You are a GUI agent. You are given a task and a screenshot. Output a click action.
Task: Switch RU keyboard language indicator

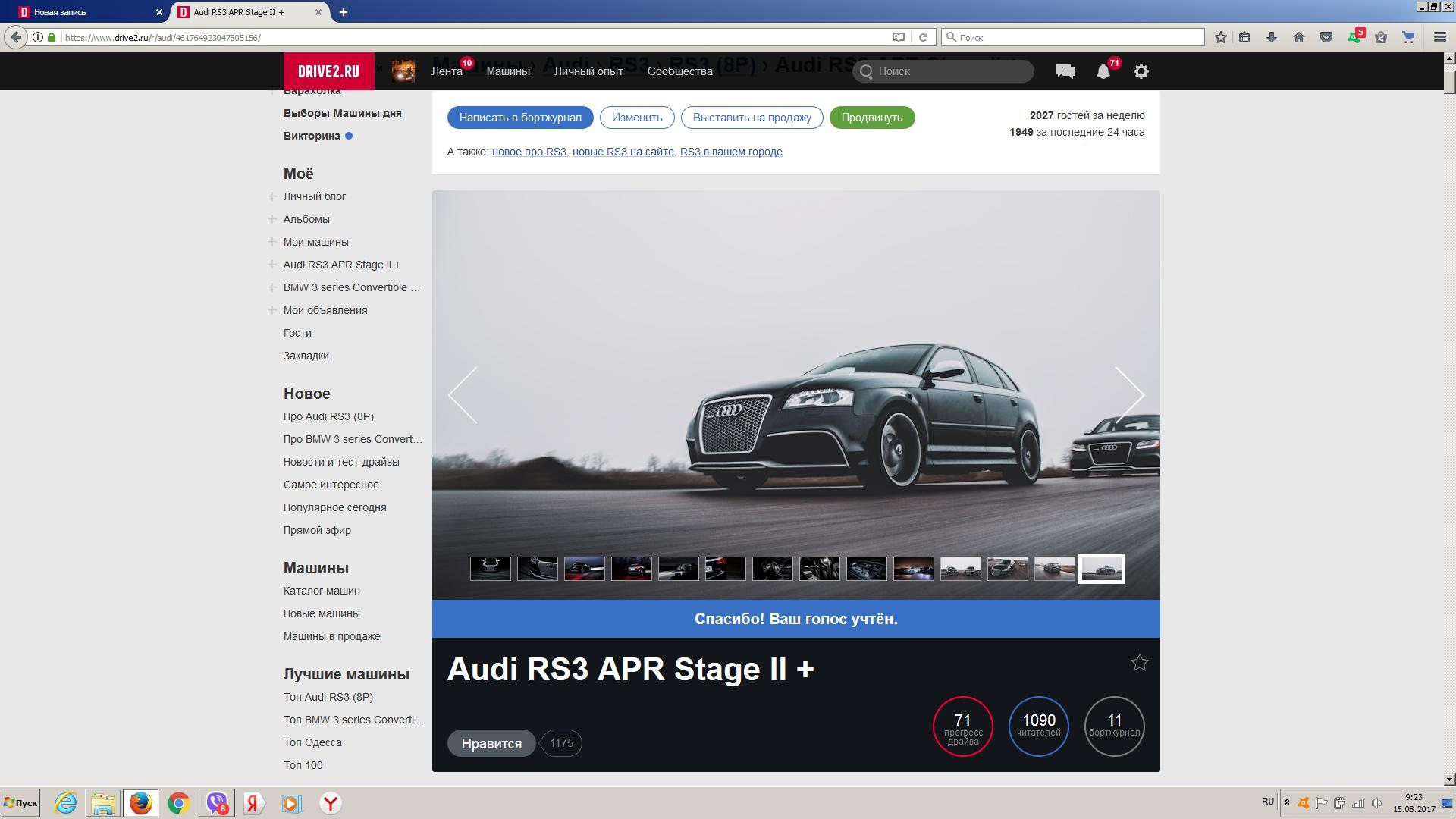coord(1268,802)
